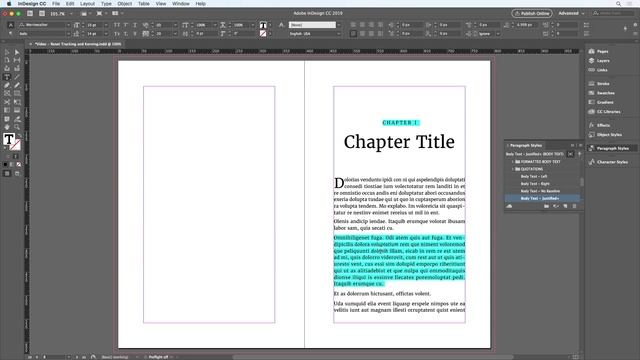Create new paragraph style icon

point(565,206)
